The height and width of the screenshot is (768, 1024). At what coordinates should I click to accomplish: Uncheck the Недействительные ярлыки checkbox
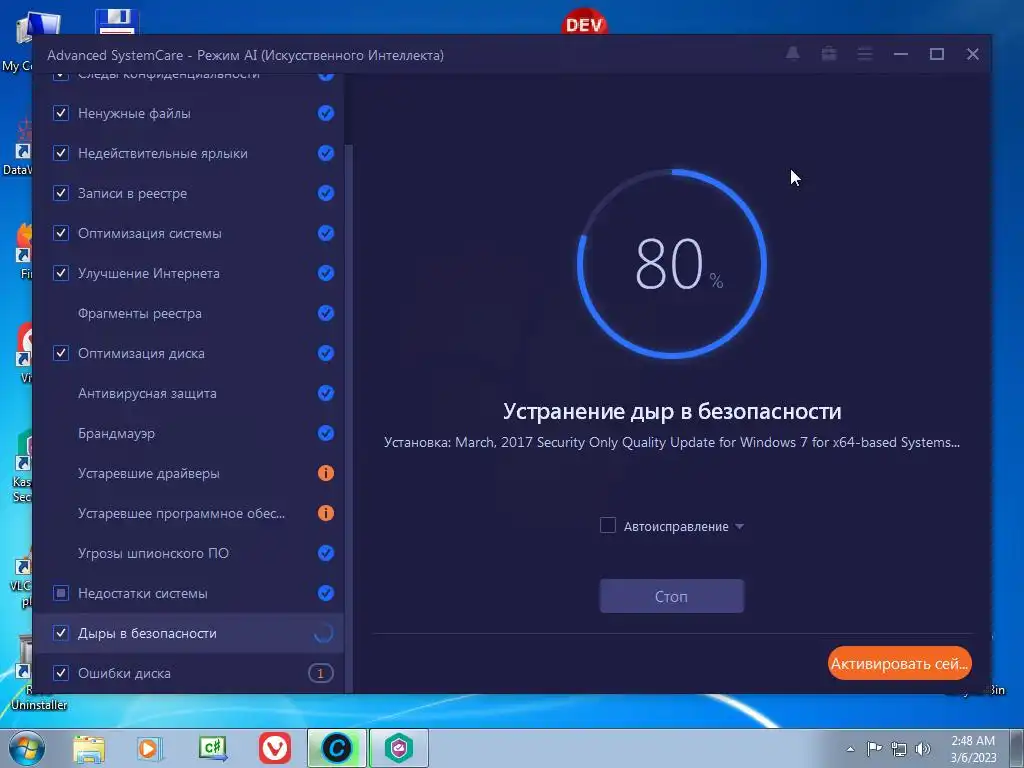(61, 153)
